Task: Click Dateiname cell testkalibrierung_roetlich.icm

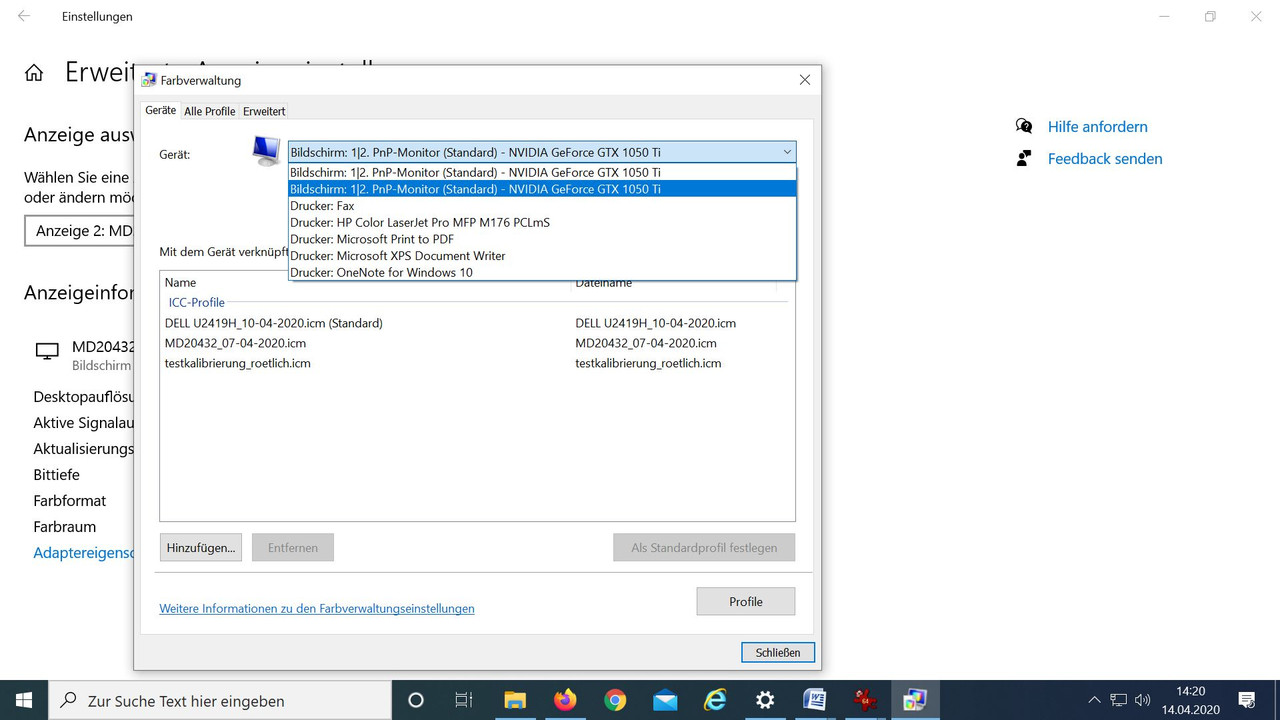Action: tap(648, 363)
